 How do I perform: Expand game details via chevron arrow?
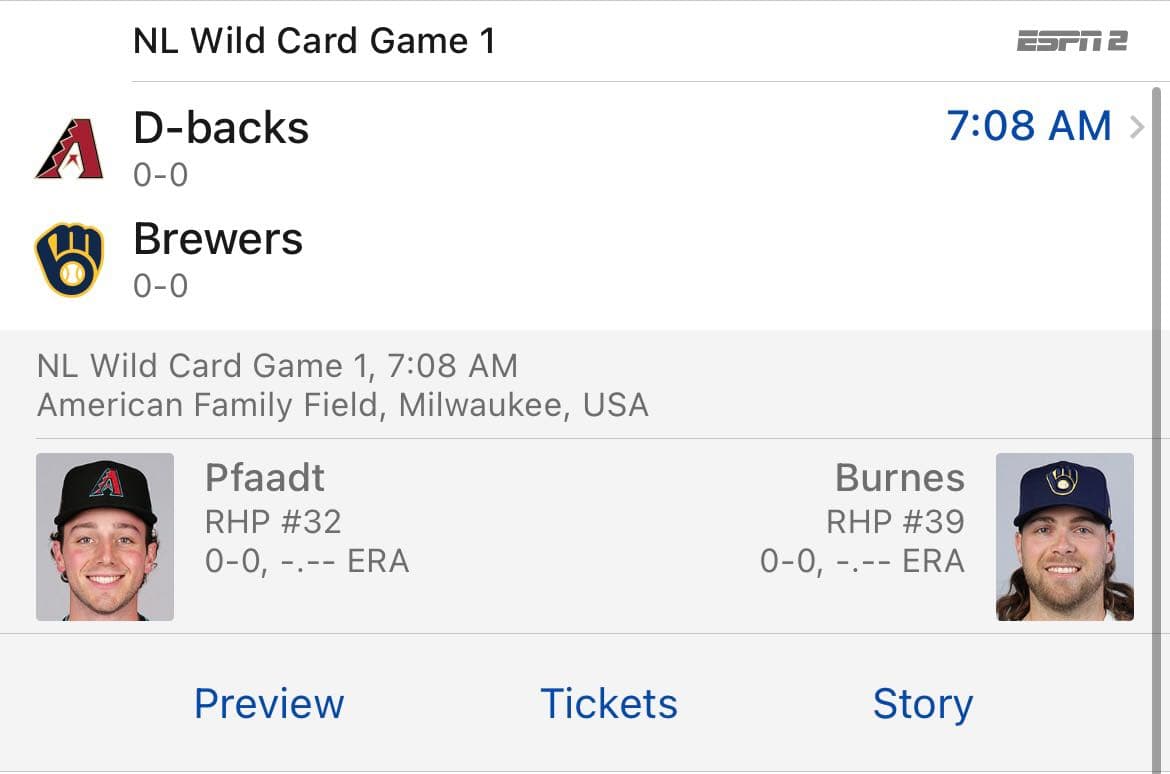coord(1137,128)
